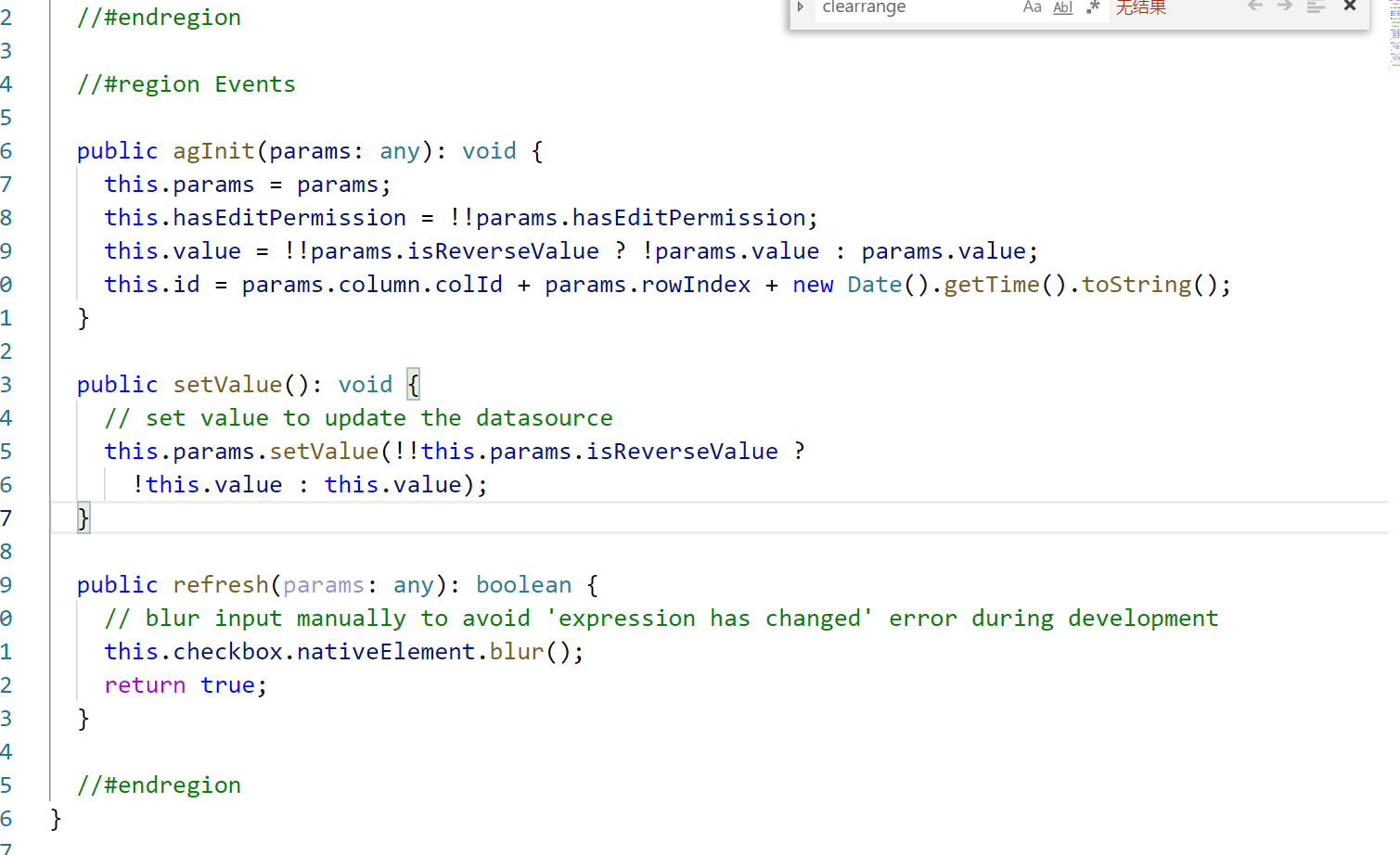Toggle Match Case in the find widget
This screenshot has width=1400, height=855.
tap(1033, 7)
